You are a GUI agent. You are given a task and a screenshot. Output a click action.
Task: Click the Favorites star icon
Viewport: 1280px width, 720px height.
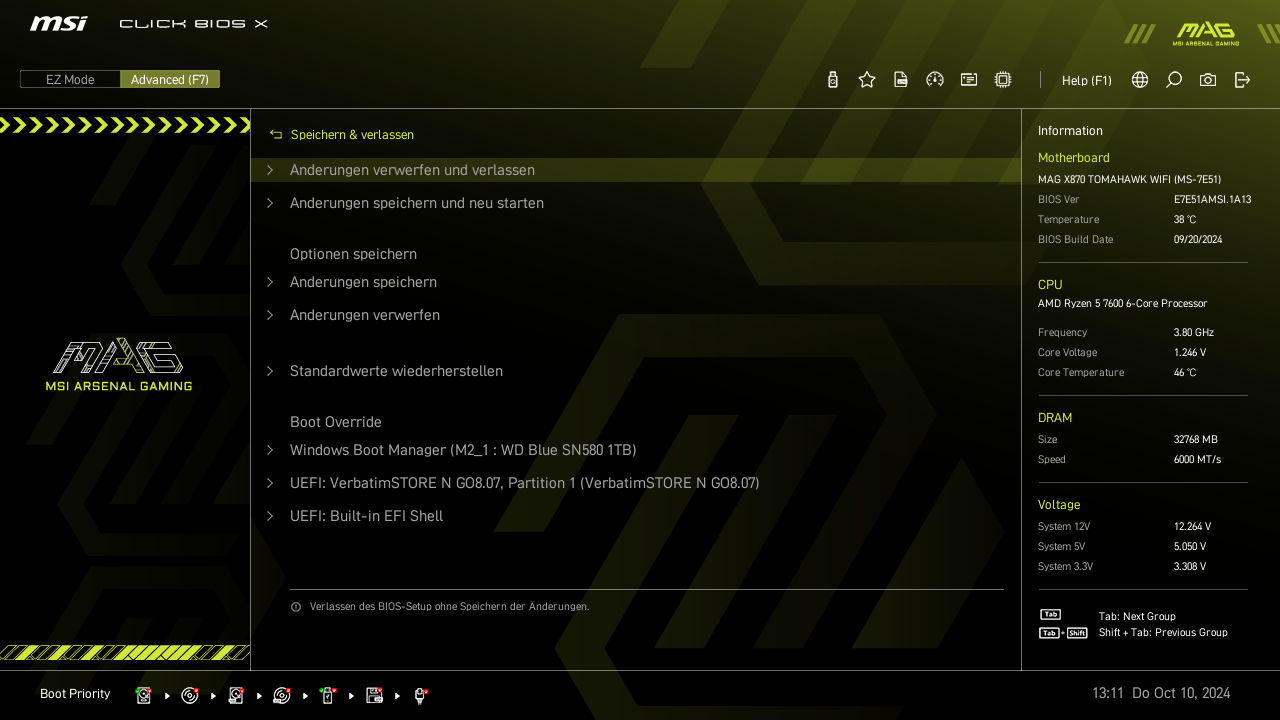pyautogui.click(x=867, y=80)
